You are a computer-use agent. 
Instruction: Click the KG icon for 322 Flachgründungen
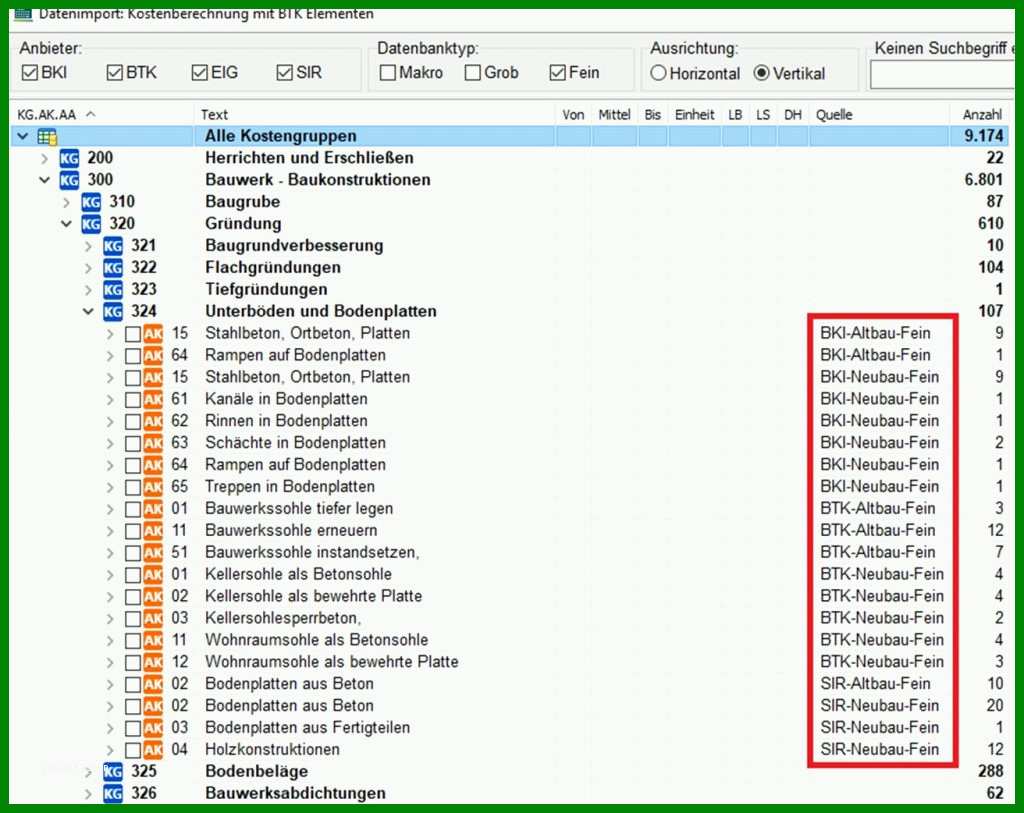pos(113,268)
